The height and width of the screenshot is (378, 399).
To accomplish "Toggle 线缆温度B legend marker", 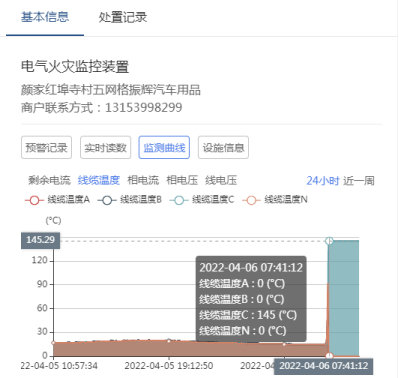I will 107,200.
